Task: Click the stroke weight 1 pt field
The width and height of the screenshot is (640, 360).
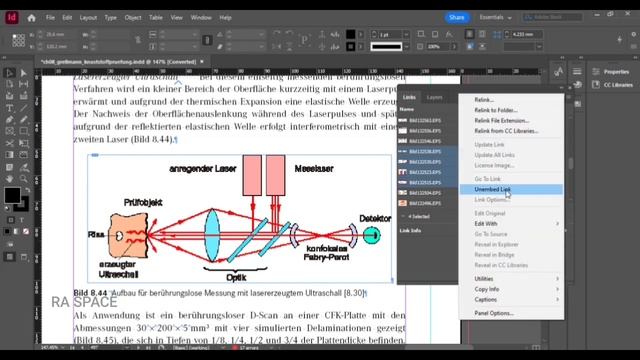Action: [391, 35]
